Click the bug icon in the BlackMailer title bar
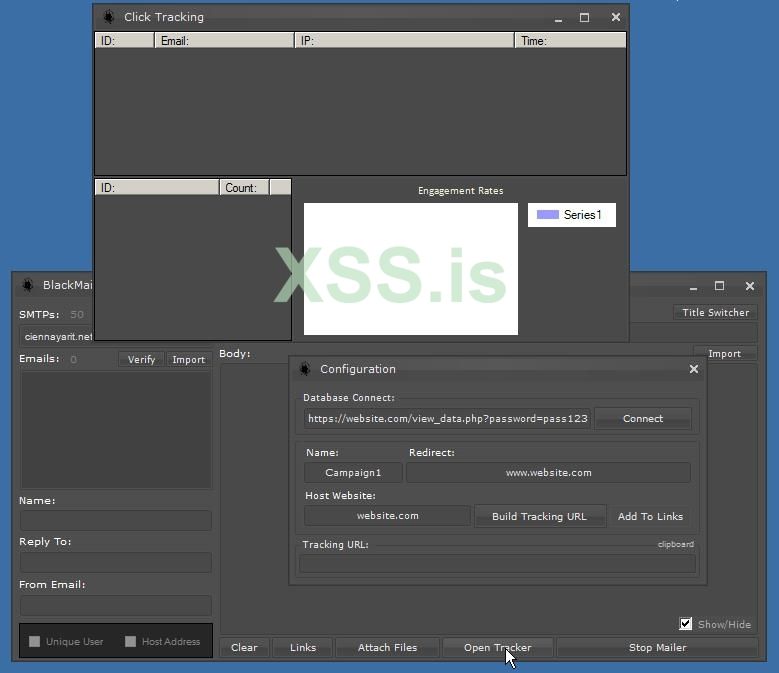 [28, 285]
